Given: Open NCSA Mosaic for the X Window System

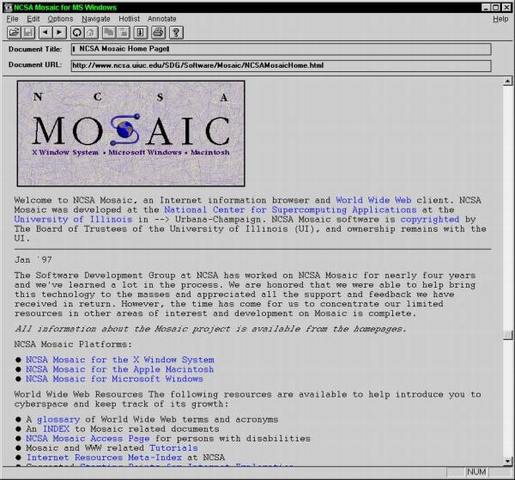Looking at the screenshot, I should (x=120, y=360).
